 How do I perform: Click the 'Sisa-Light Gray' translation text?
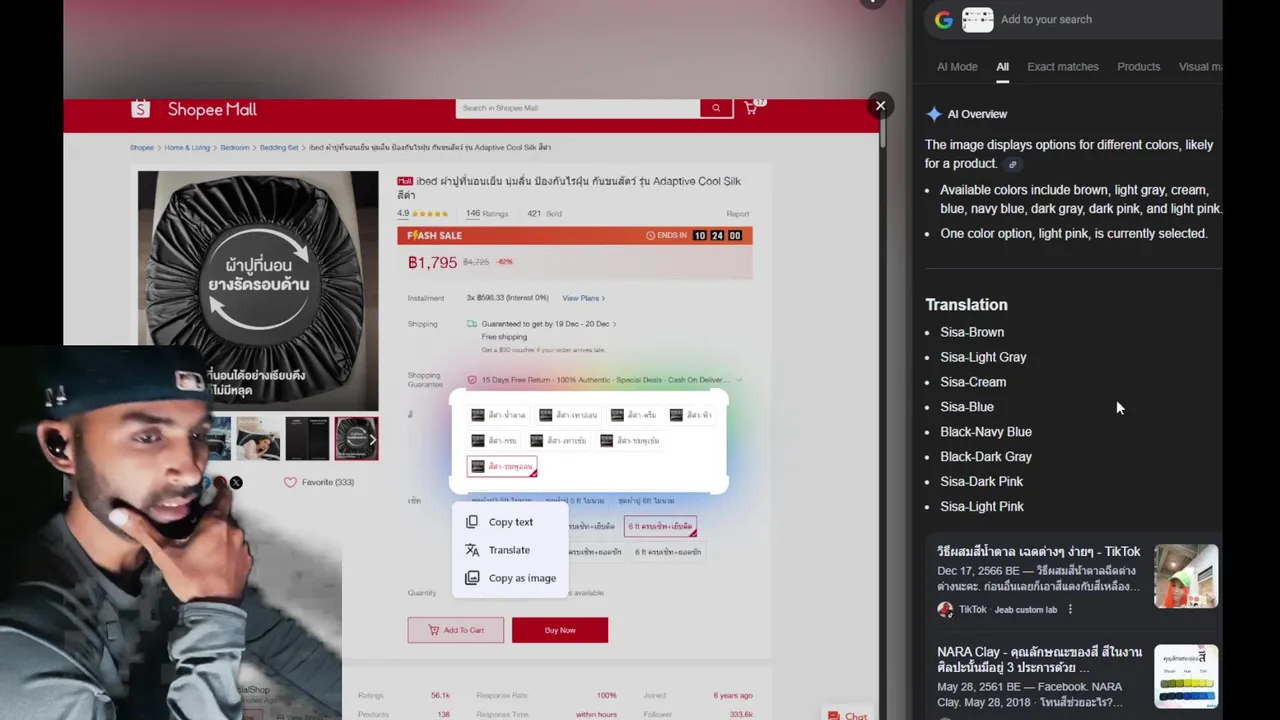(983, 357)
